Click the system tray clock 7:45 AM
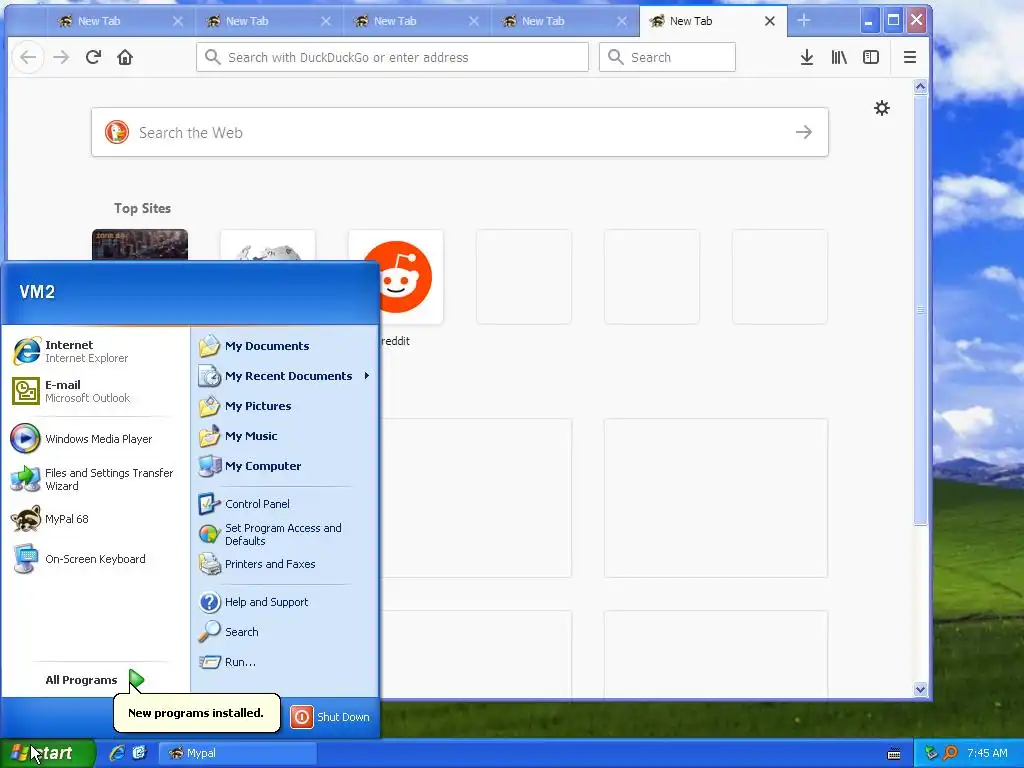 pyautogui.click(x=987, y=753)
